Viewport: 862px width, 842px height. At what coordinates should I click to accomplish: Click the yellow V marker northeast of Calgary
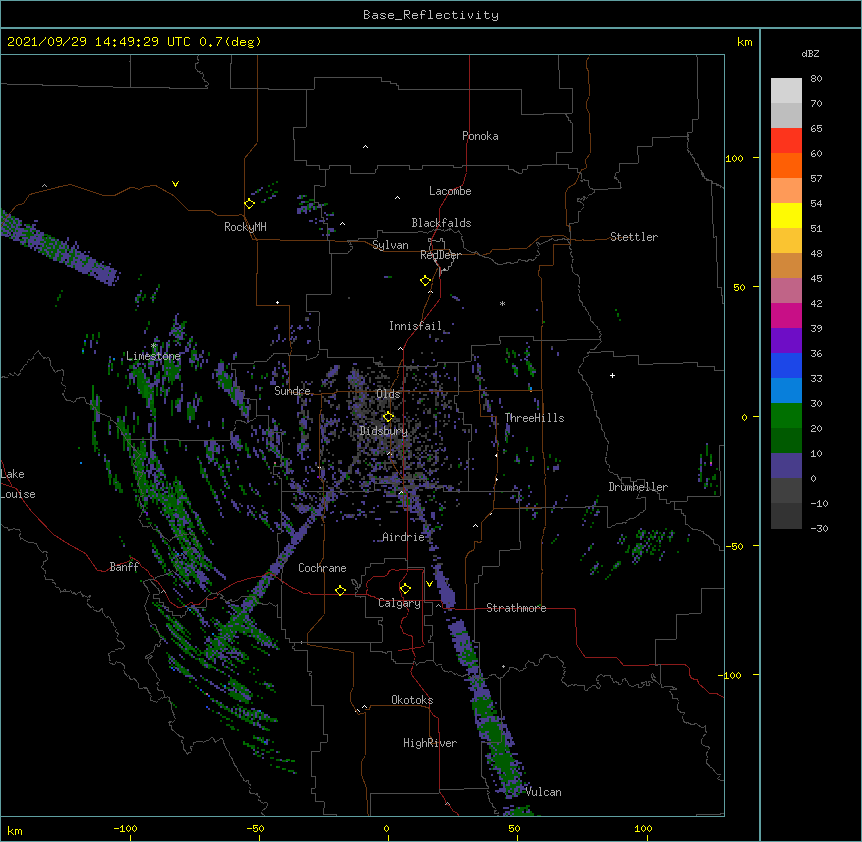coord(429,584)
